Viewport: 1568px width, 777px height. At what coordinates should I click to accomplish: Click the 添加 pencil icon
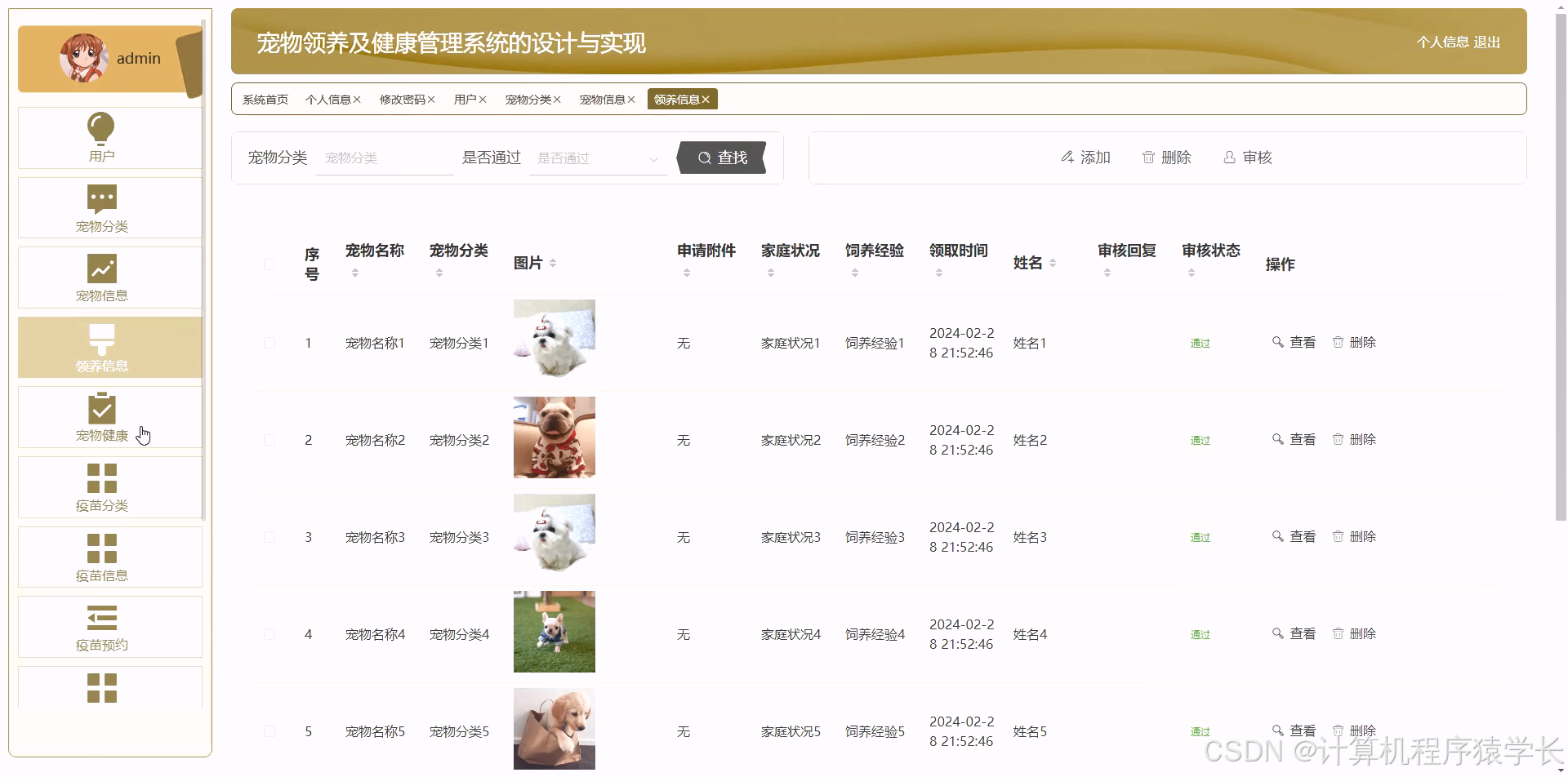point(1067,157)
